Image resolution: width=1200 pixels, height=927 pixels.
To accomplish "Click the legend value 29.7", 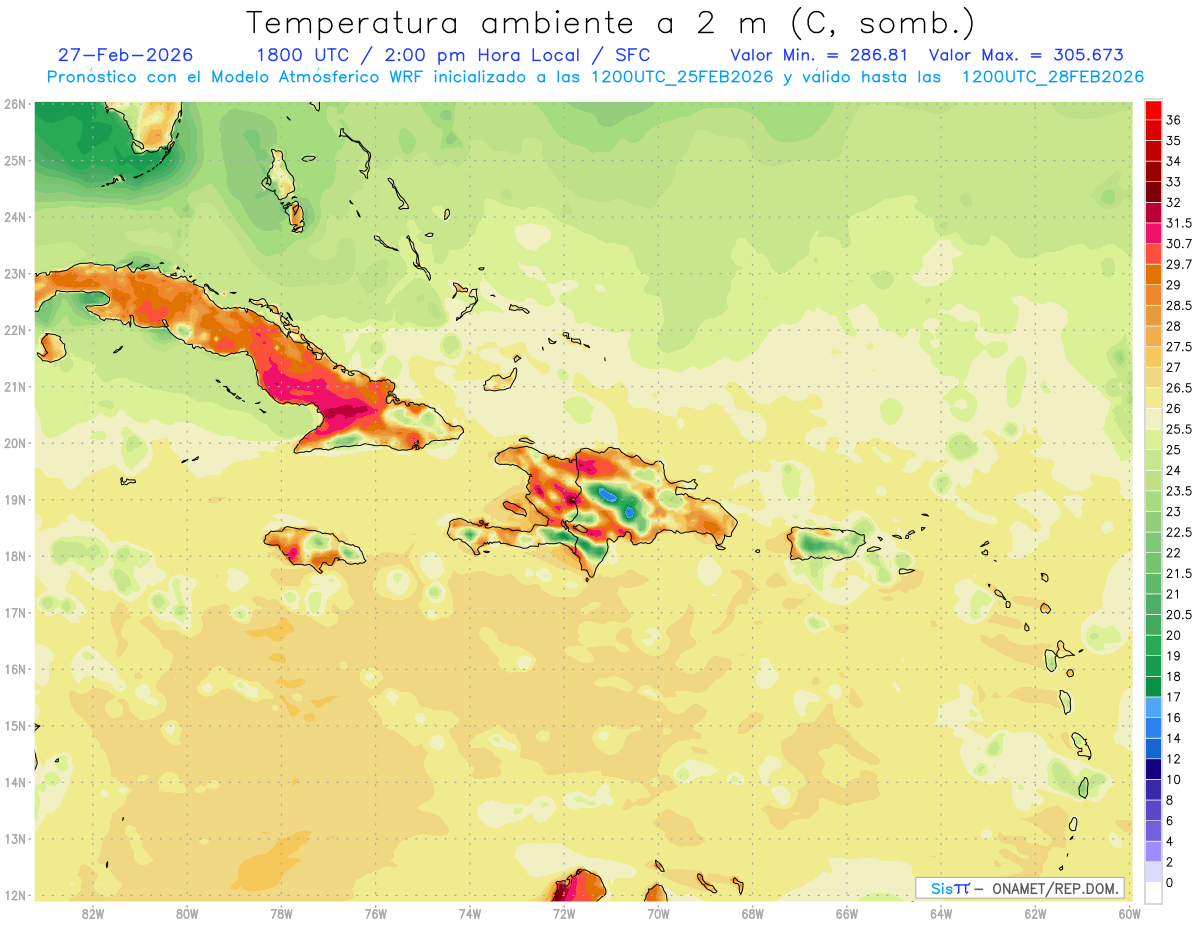I will [1179, 264].
